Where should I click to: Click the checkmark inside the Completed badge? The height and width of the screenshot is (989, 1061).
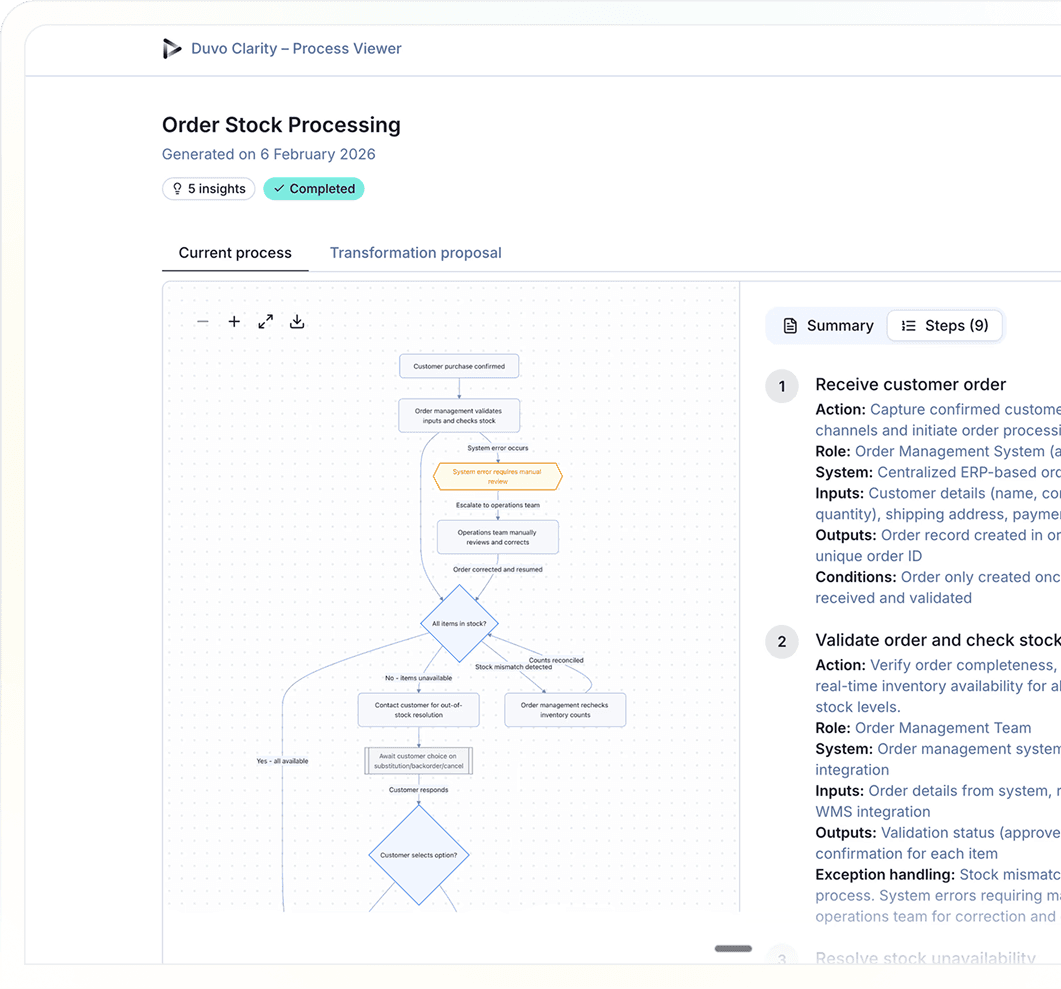tap(278, 188)
